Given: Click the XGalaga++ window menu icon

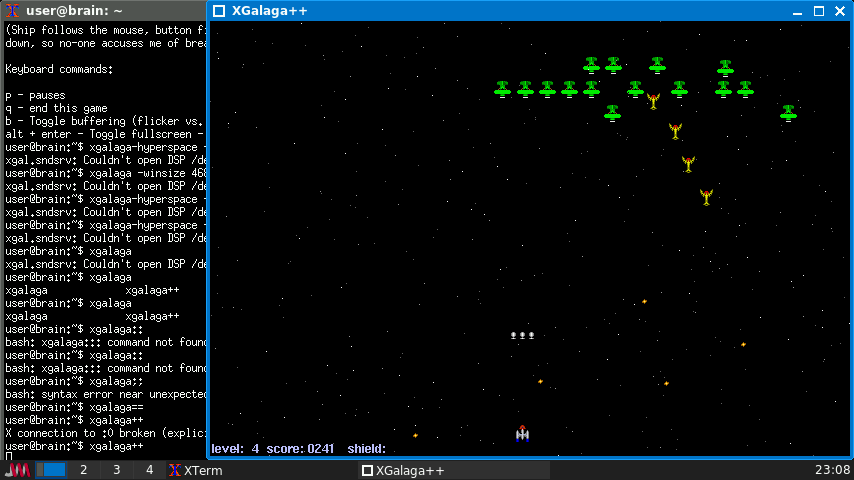Looking at the screenshot, I should click(220, 11).
